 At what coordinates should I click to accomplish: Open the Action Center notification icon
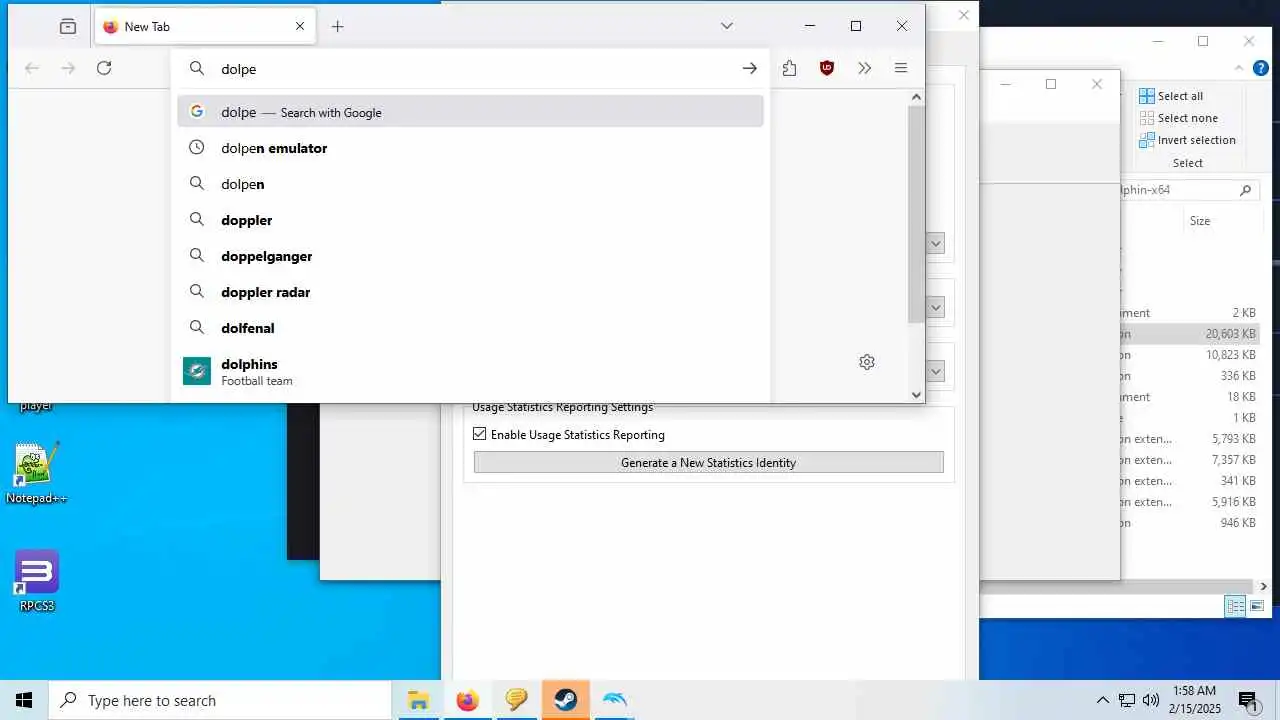(1249, 700)
